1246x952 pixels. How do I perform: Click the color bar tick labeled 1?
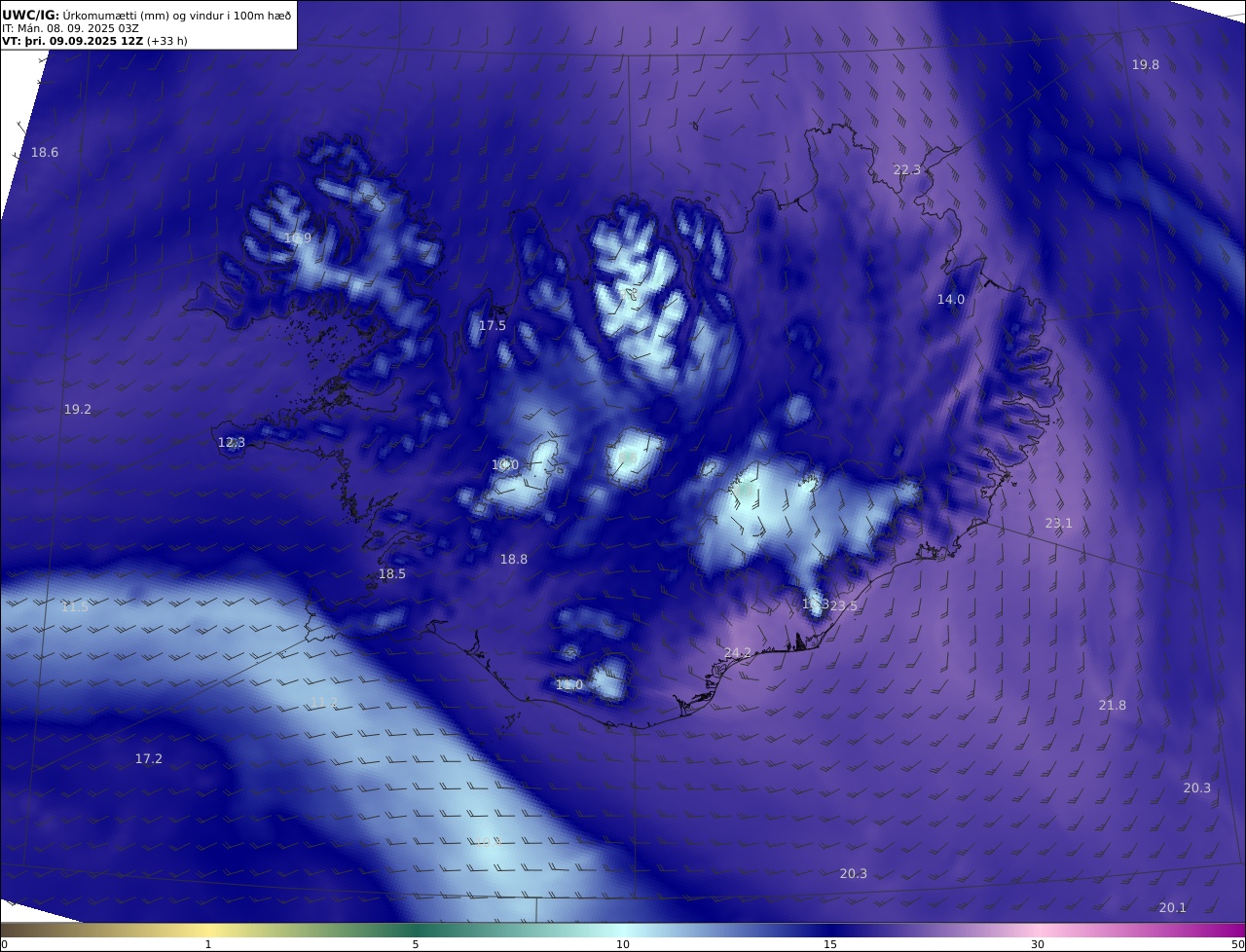[x=208, y=944]
